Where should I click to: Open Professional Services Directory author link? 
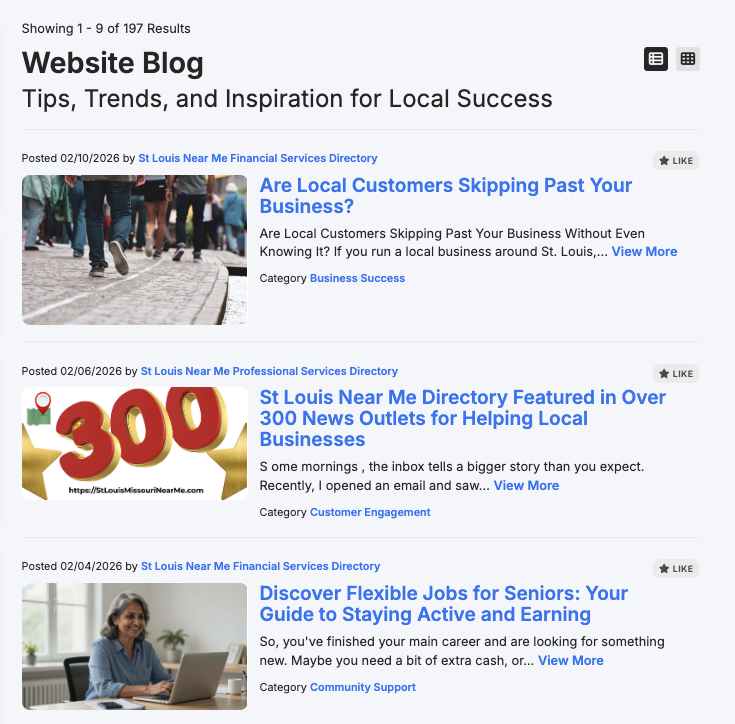(269, 371)
